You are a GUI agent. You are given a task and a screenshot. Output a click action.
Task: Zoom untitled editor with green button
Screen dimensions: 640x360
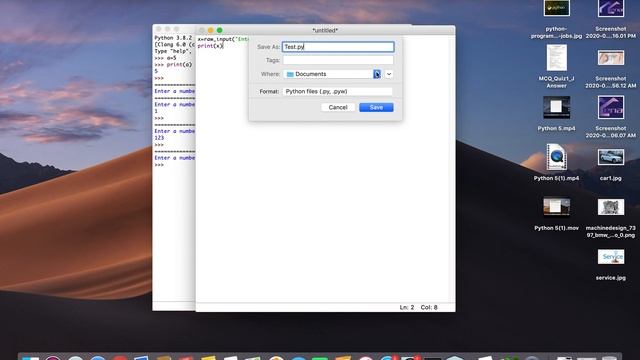point(220,30)
